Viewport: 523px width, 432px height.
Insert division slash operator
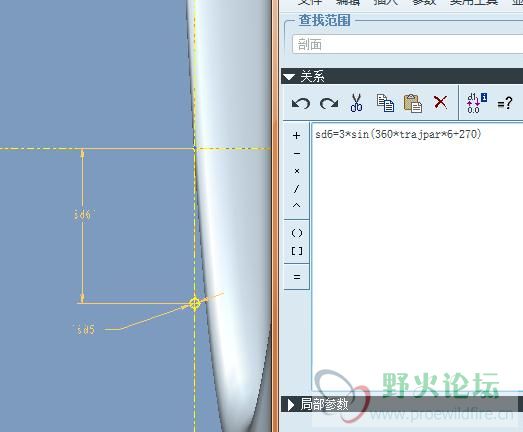297,189
